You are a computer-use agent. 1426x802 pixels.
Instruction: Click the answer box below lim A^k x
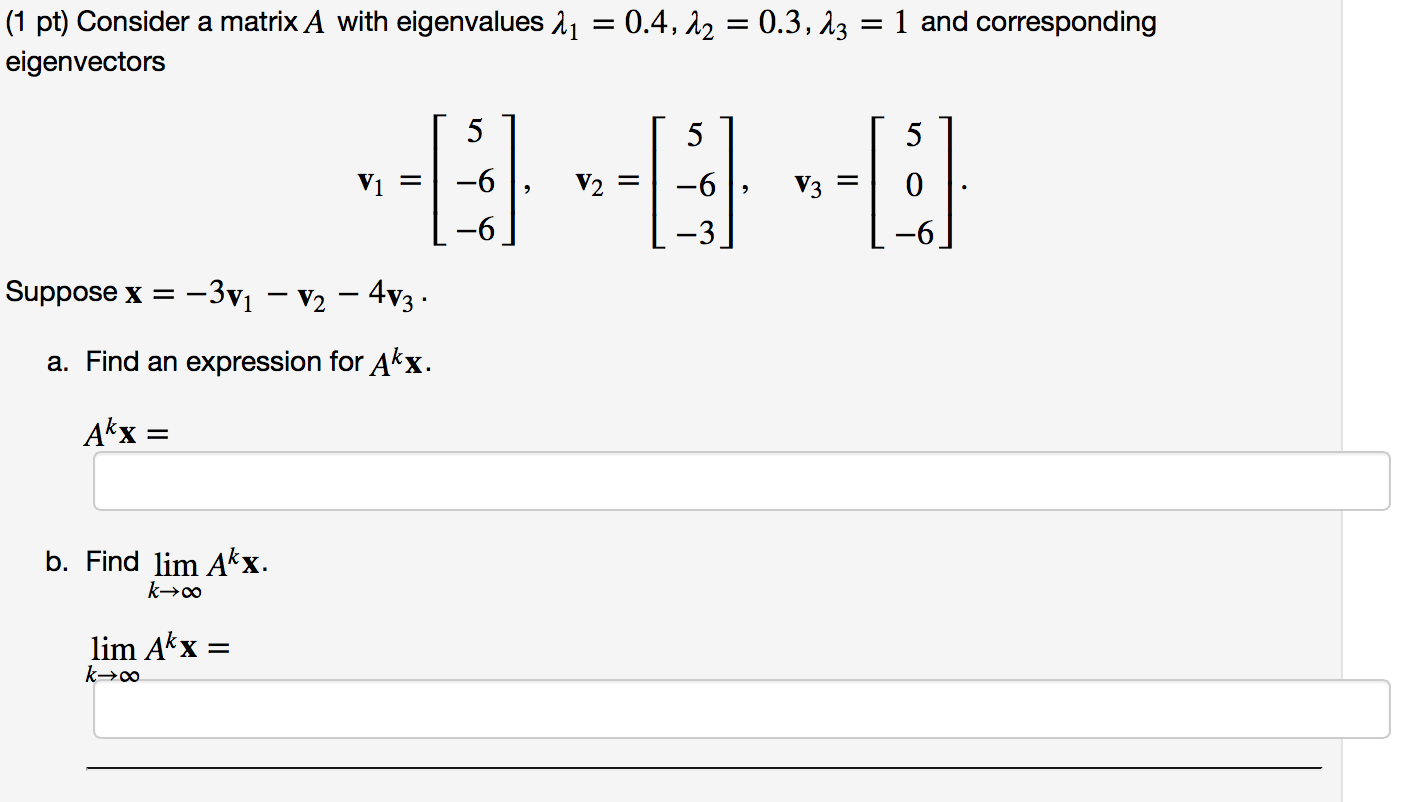[740, 711]
